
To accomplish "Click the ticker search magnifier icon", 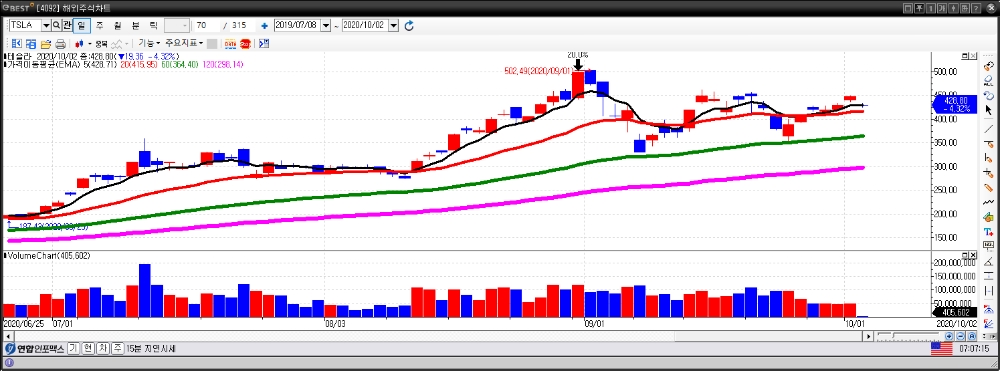I will [56, 25].
